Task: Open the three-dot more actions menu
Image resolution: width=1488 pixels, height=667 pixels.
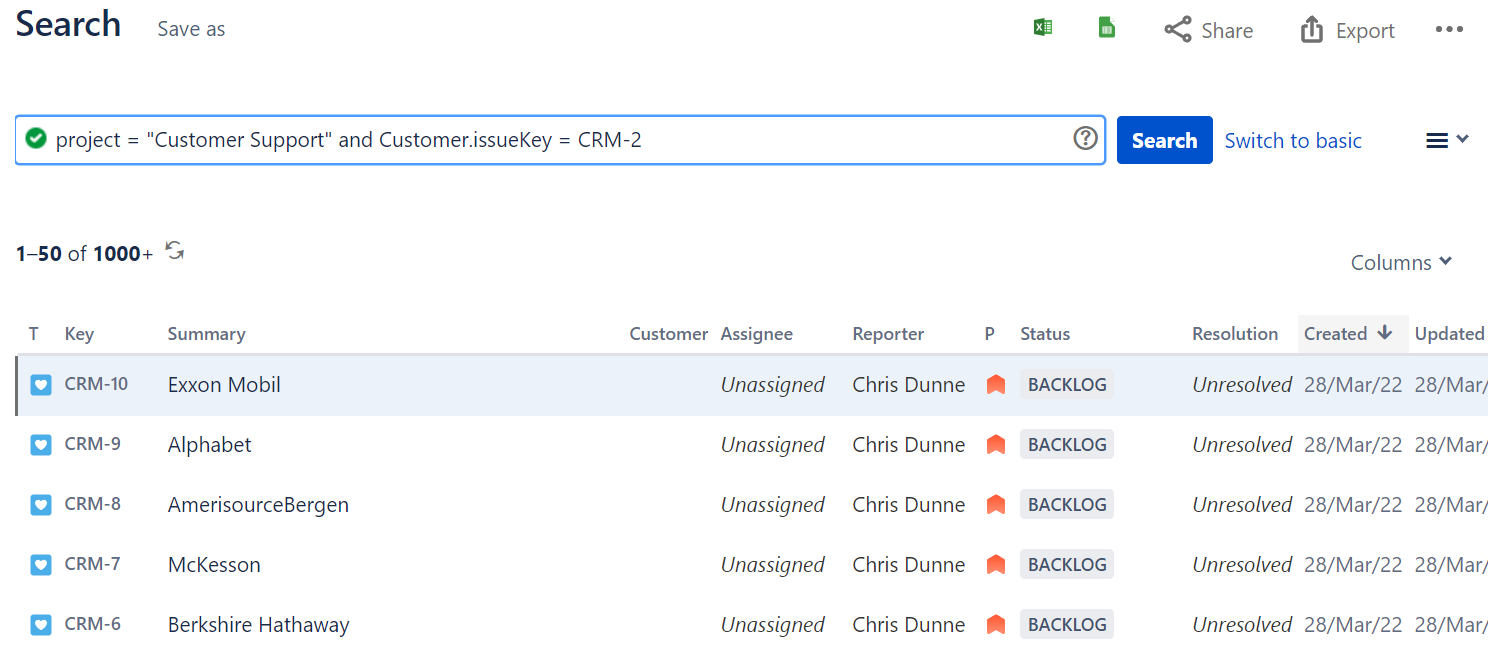Action: (x=1449, y=29)
